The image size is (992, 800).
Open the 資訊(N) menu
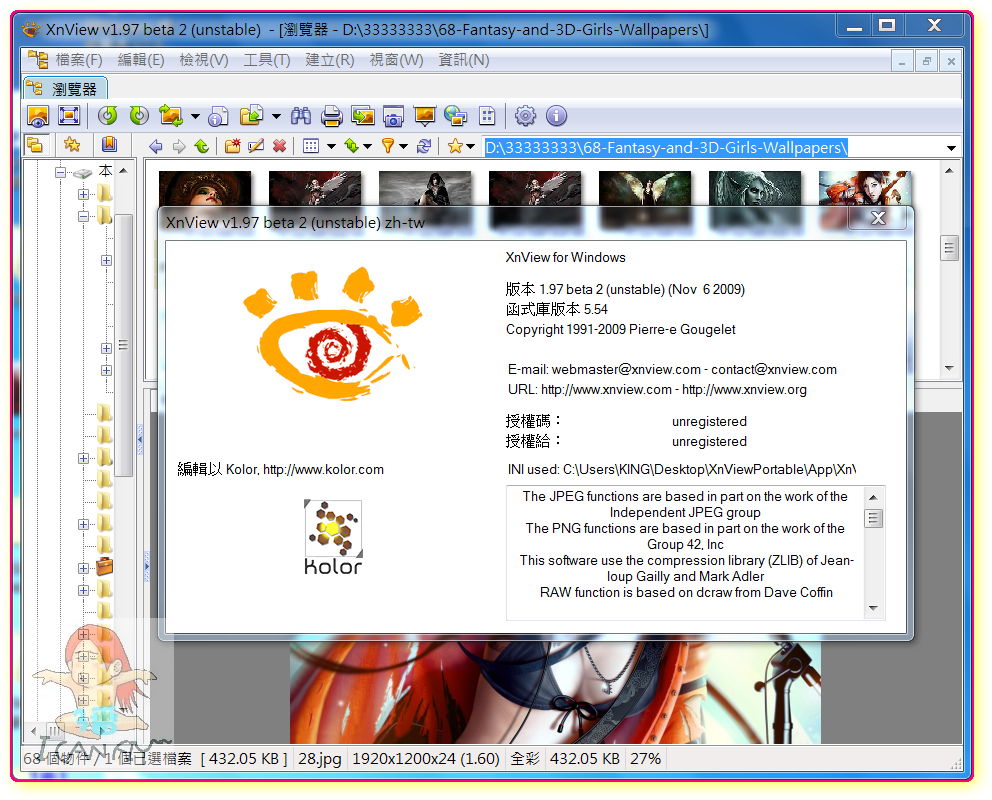click(x=464, y=60)
